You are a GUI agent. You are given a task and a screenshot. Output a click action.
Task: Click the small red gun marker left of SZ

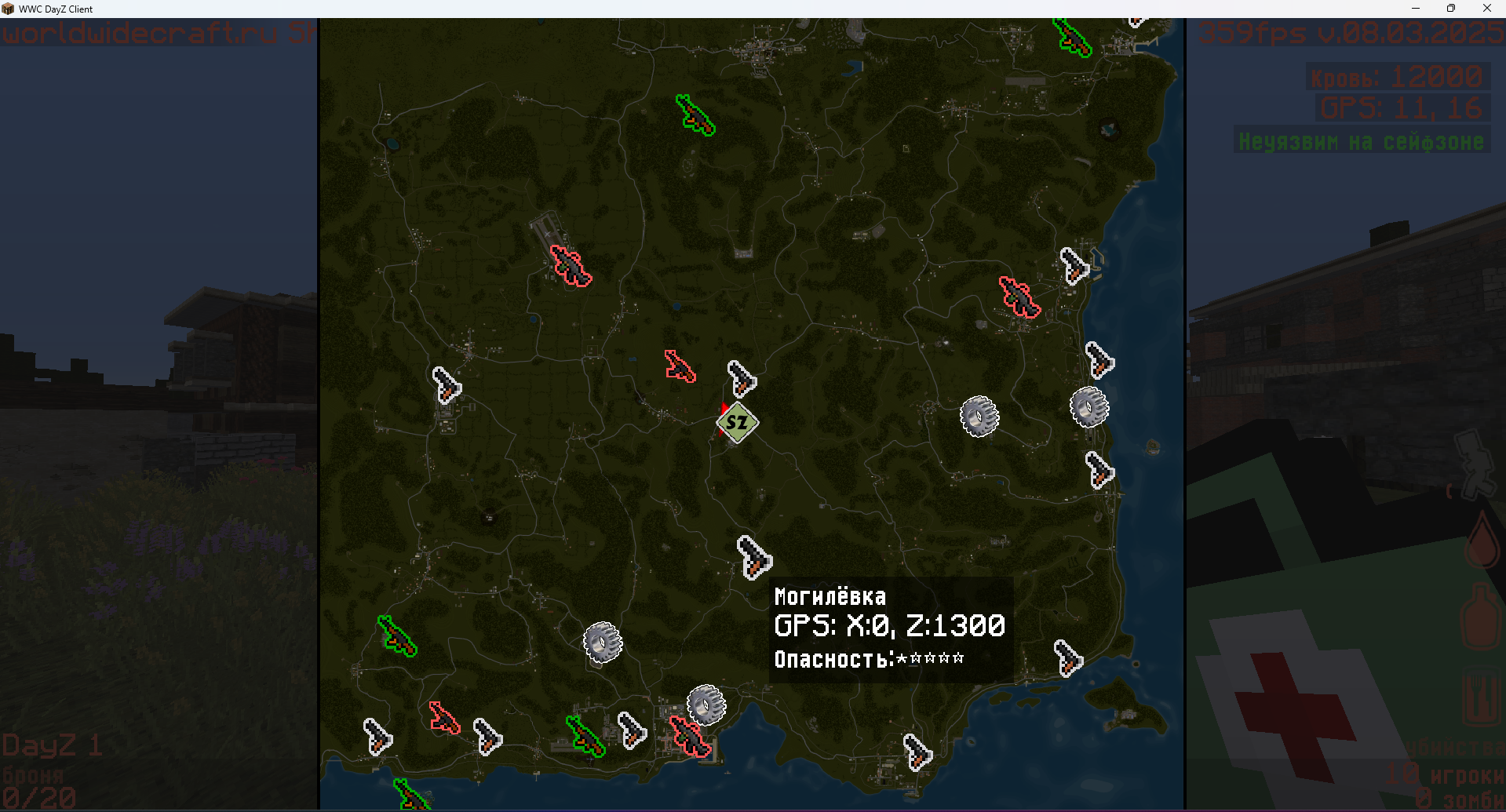coord(680,366)
